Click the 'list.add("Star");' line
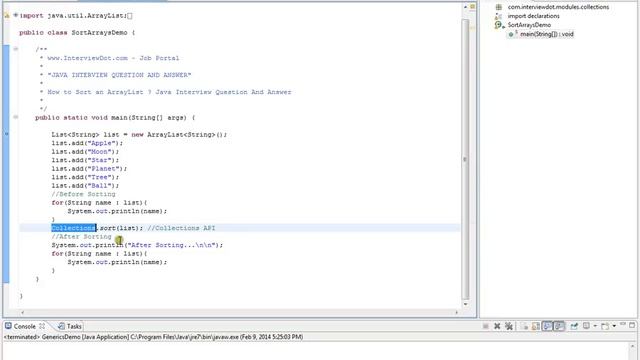 pos(85,160)
